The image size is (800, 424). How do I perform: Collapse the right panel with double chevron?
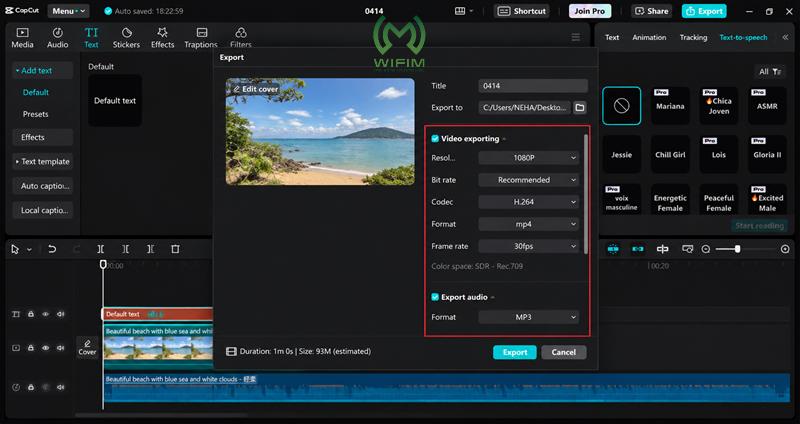pyautogui.click(x=785, y=37)
